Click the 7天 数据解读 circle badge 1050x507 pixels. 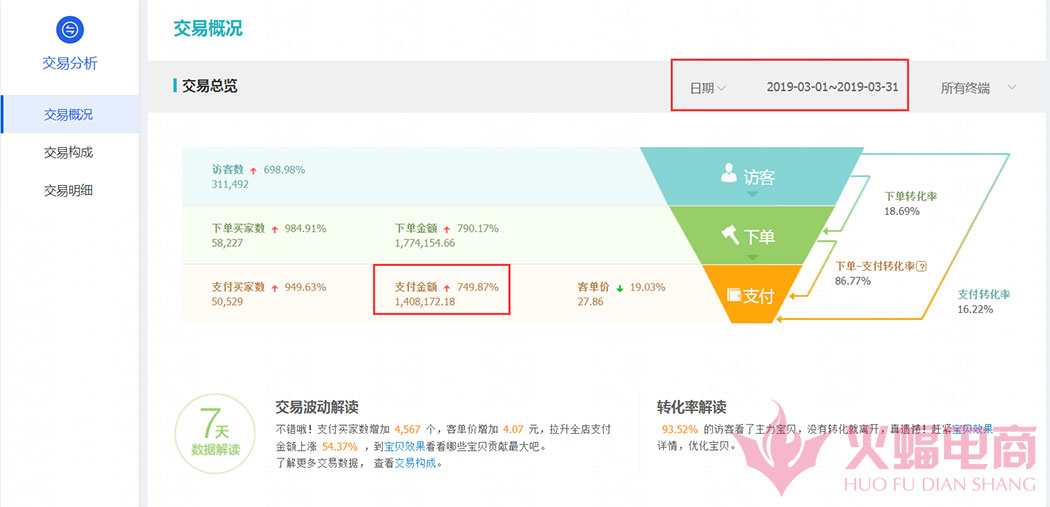[x=214, y=433]
